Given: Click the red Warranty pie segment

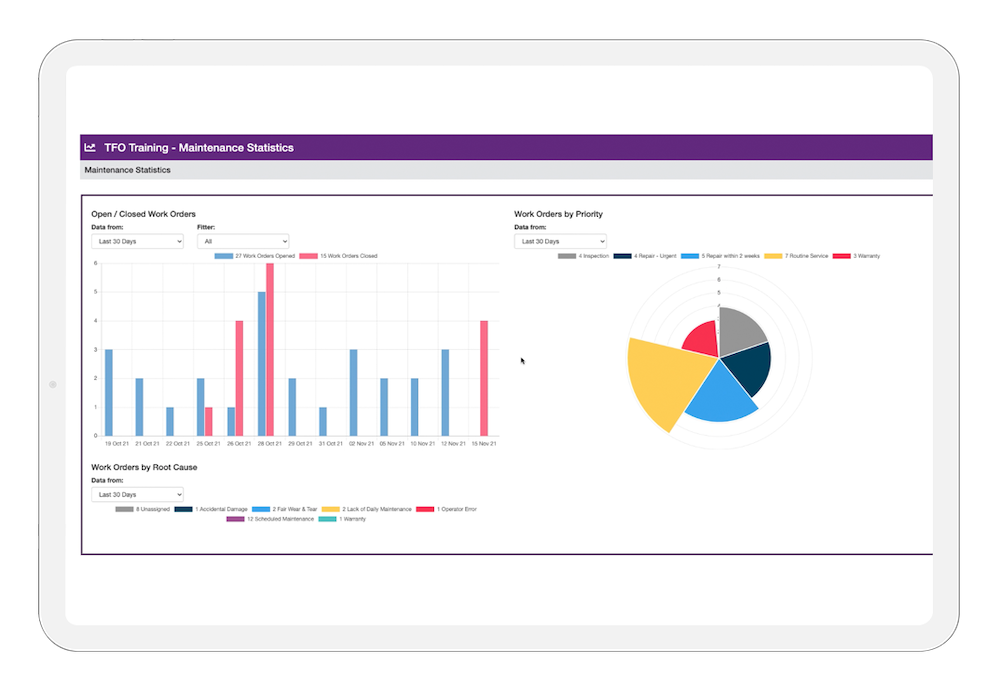Looking at the screenshot, I should pos(702,339).
